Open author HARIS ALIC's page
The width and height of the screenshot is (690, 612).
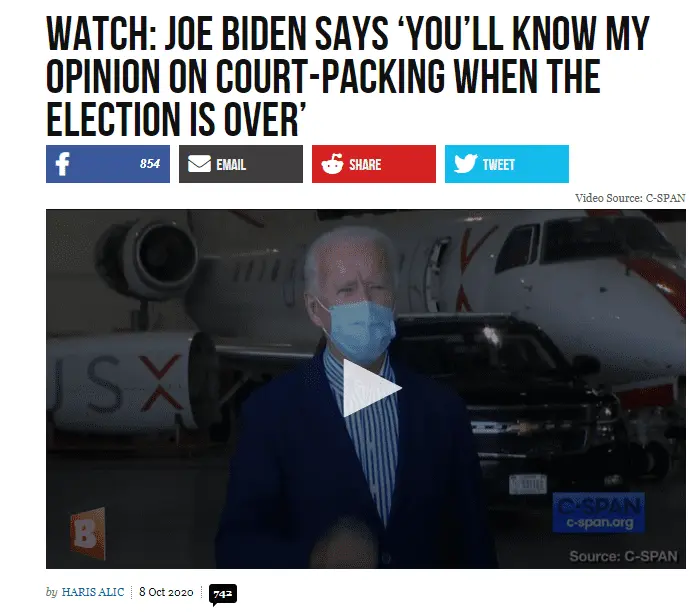click(93, 592)
